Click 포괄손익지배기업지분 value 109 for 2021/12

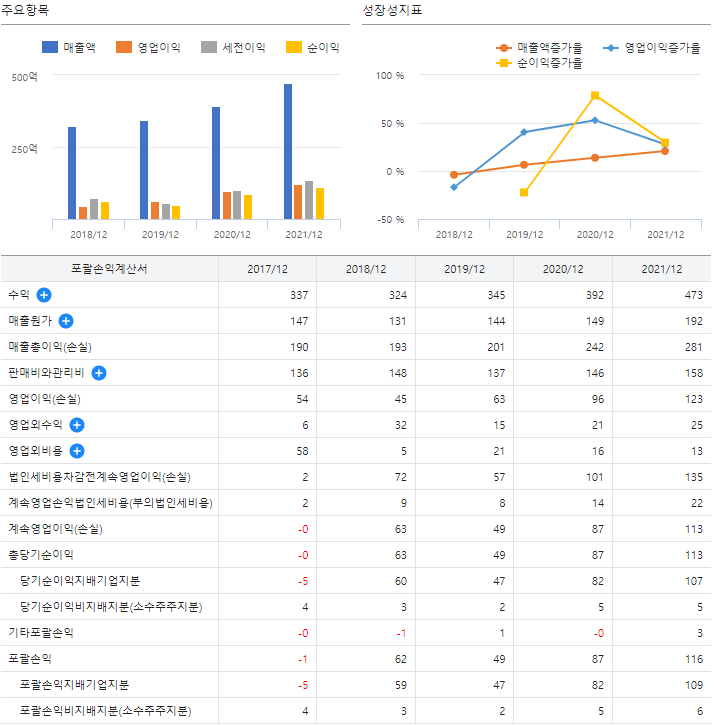694,685
